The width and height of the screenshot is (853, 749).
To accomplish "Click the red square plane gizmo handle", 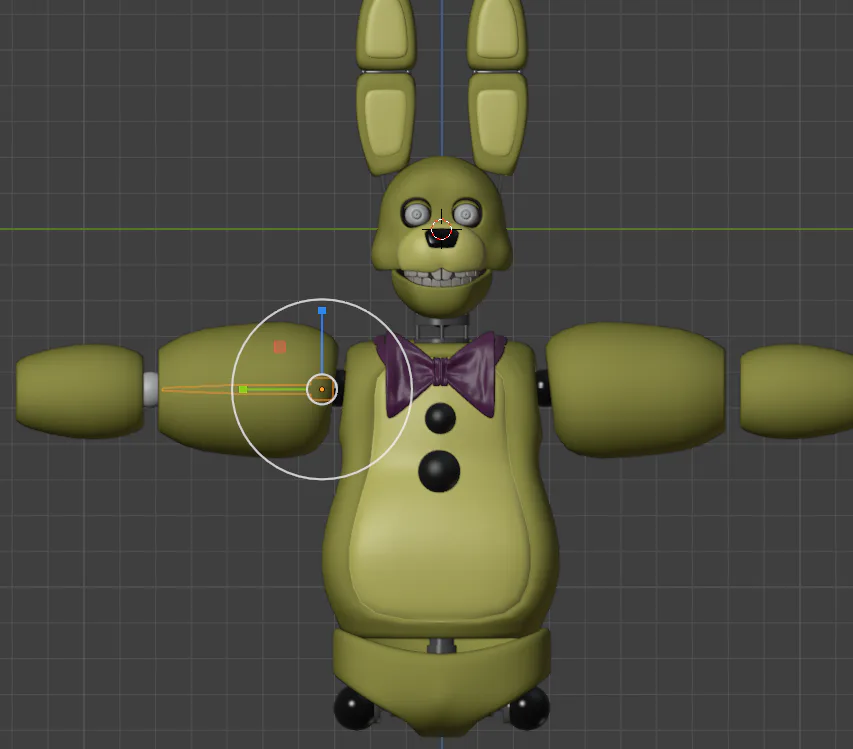I will tap(280, 347).
